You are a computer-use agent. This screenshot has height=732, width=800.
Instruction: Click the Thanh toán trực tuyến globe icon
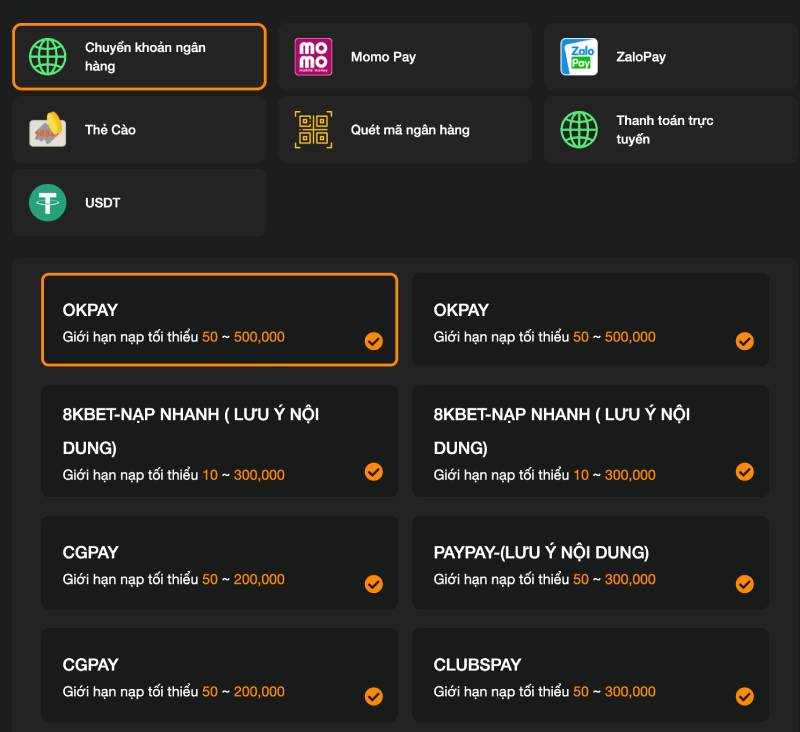(579, 130)
